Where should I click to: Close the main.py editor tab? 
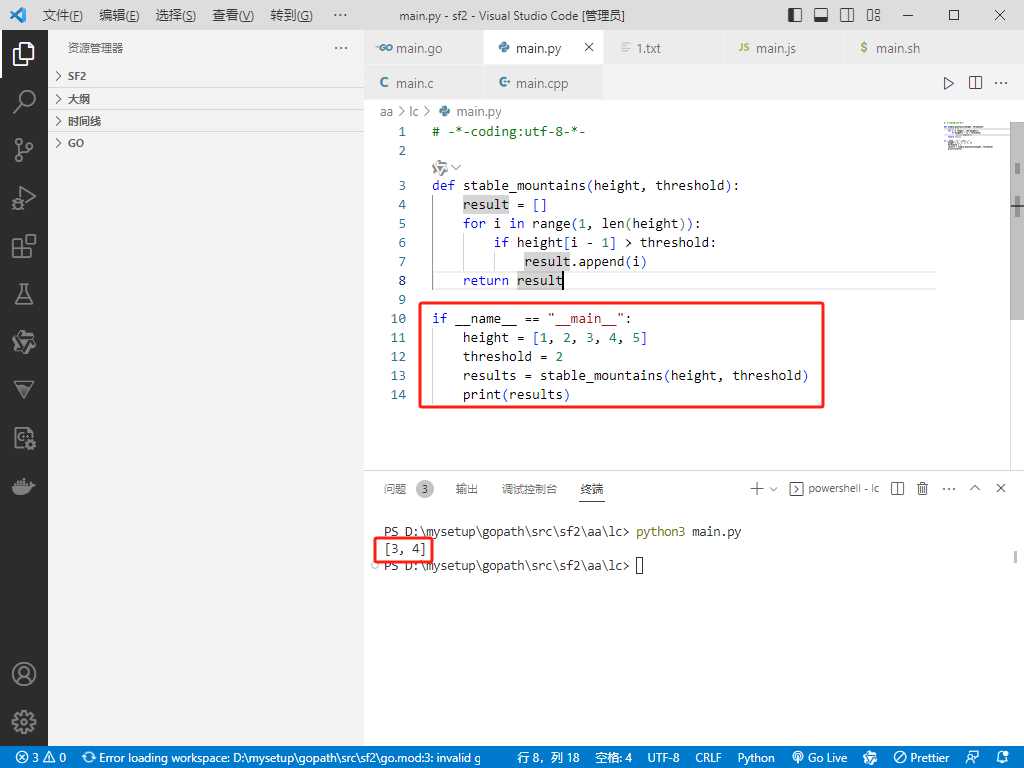589,48
